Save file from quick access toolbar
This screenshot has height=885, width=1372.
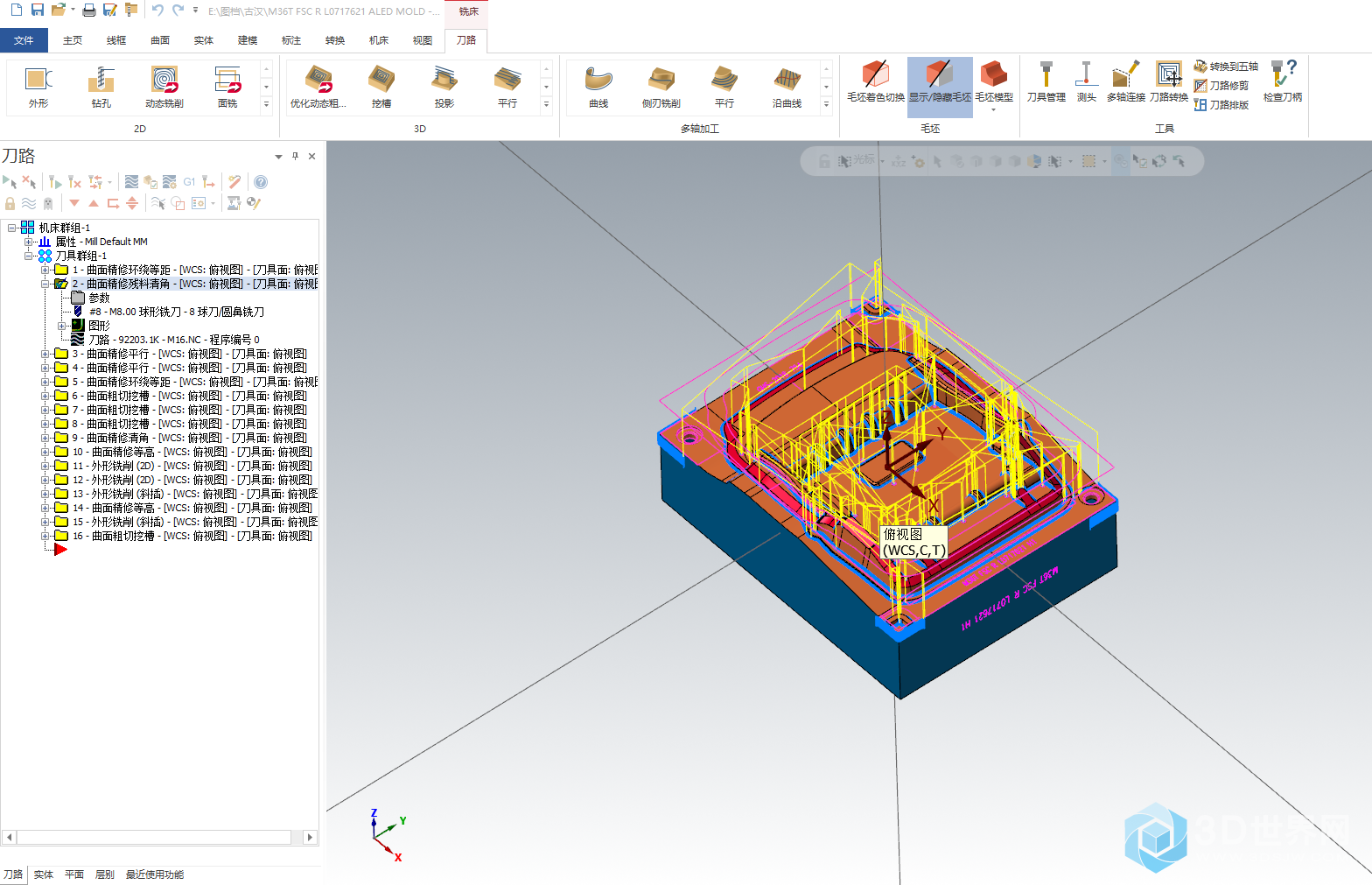(37, 10)
